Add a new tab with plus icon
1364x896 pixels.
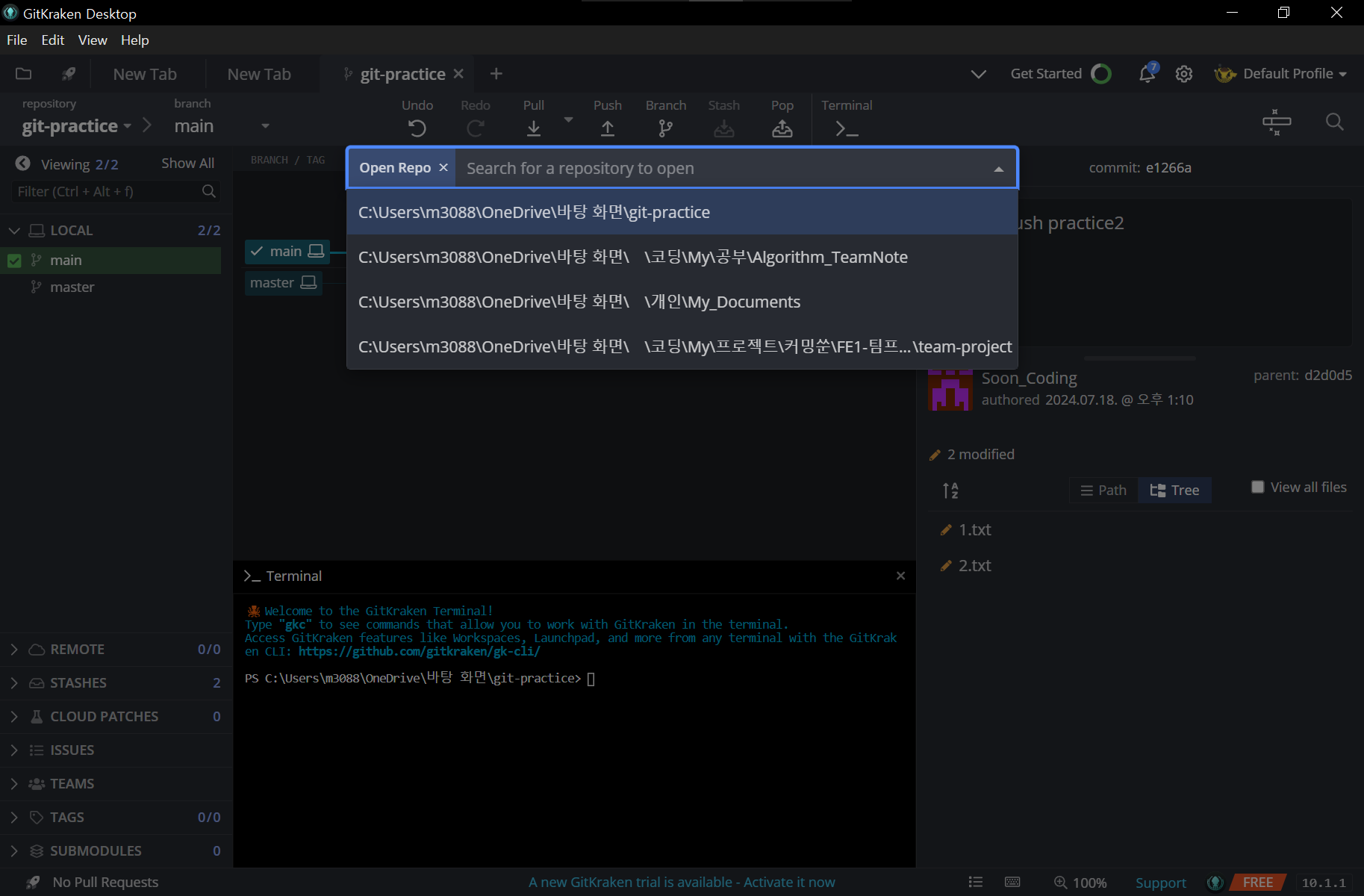point(496,74)
